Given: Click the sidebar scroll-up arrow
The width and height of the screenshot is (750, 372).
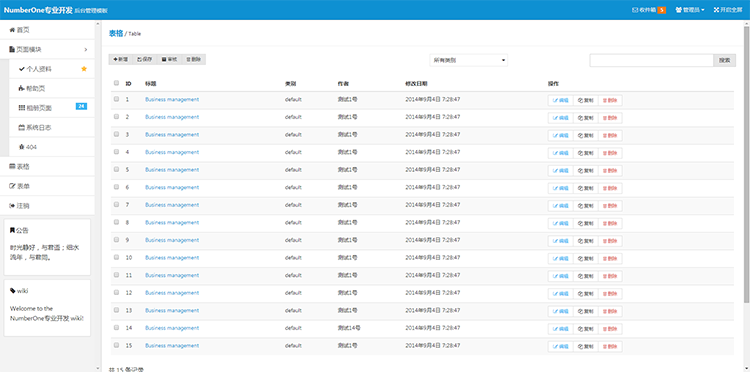Looking at the screenshot, I should 98,22.
